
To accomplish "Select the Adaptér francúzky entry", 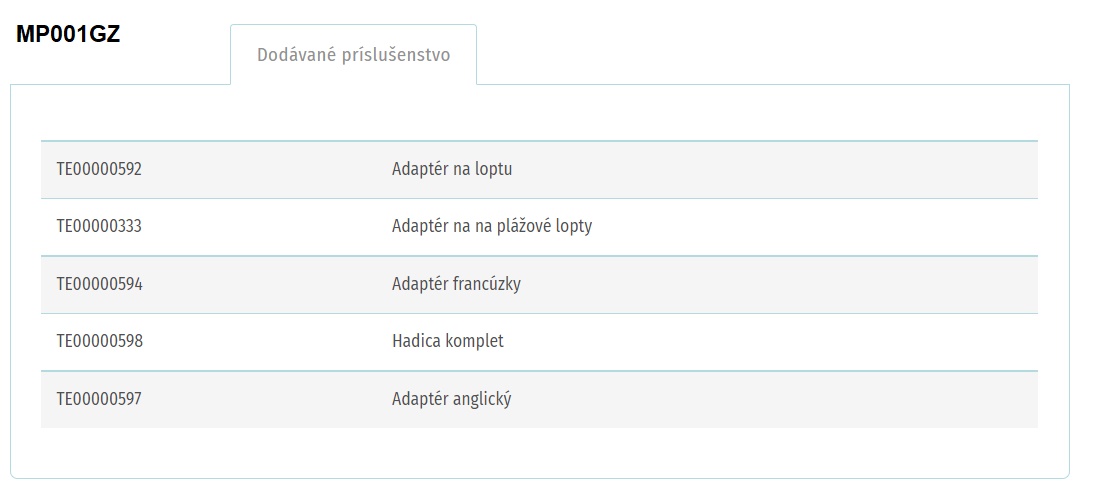I will 456,284.
